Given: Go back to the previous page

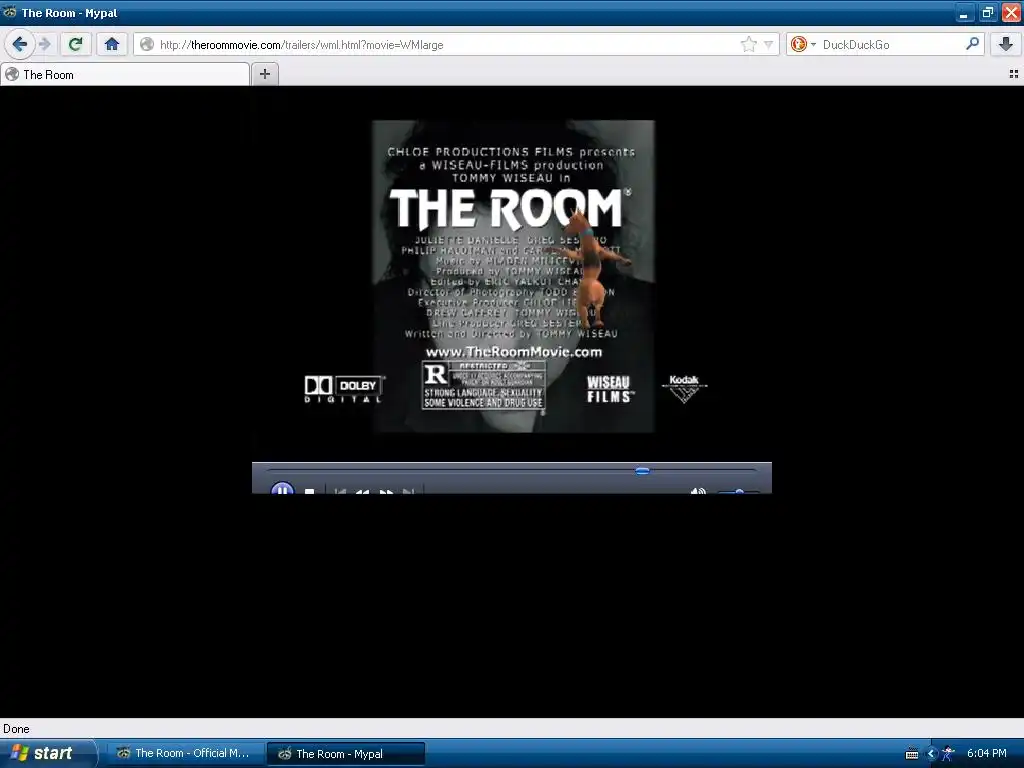Looking at the screenshot, I should (x=20, y=44).
